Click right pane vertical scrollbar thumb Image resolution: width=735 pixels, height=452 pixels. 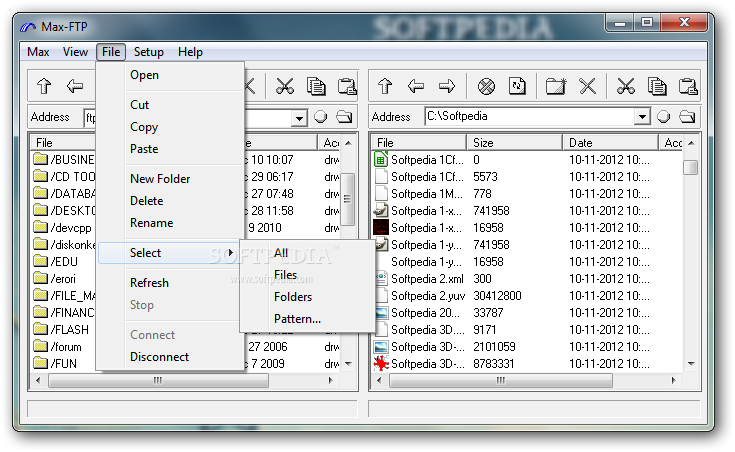click(690, 167)
